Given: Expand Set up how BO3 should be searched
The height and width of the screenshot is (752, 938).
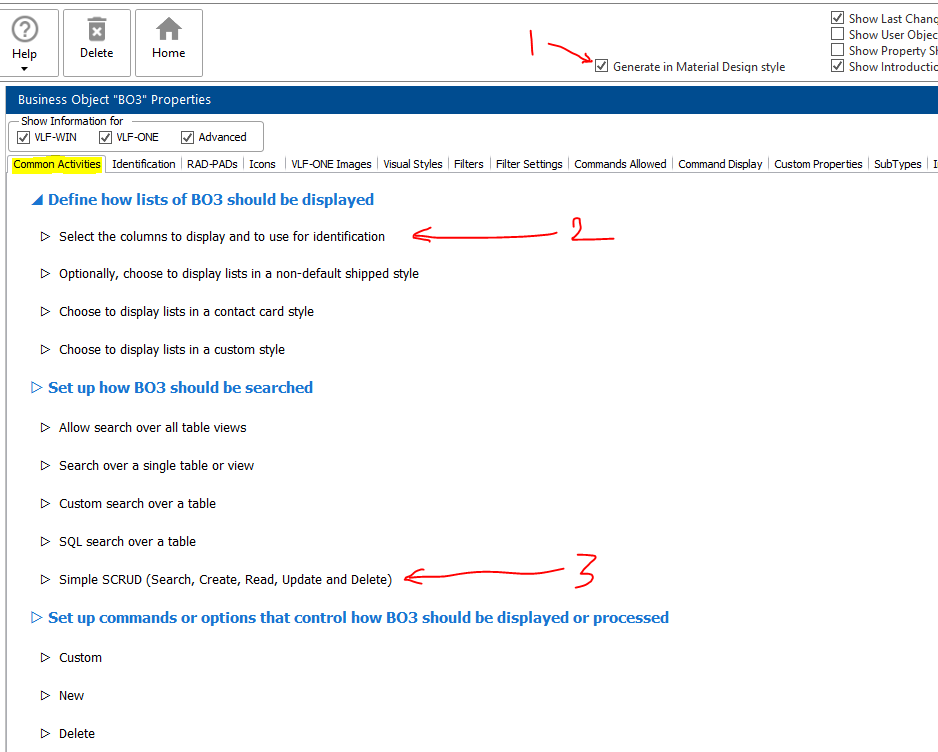Looking at the screenshot, I should point(37,388).
